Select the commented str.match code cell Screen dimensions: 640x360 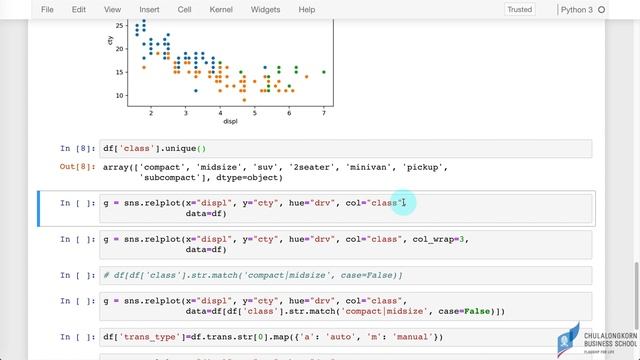(346, 276)
